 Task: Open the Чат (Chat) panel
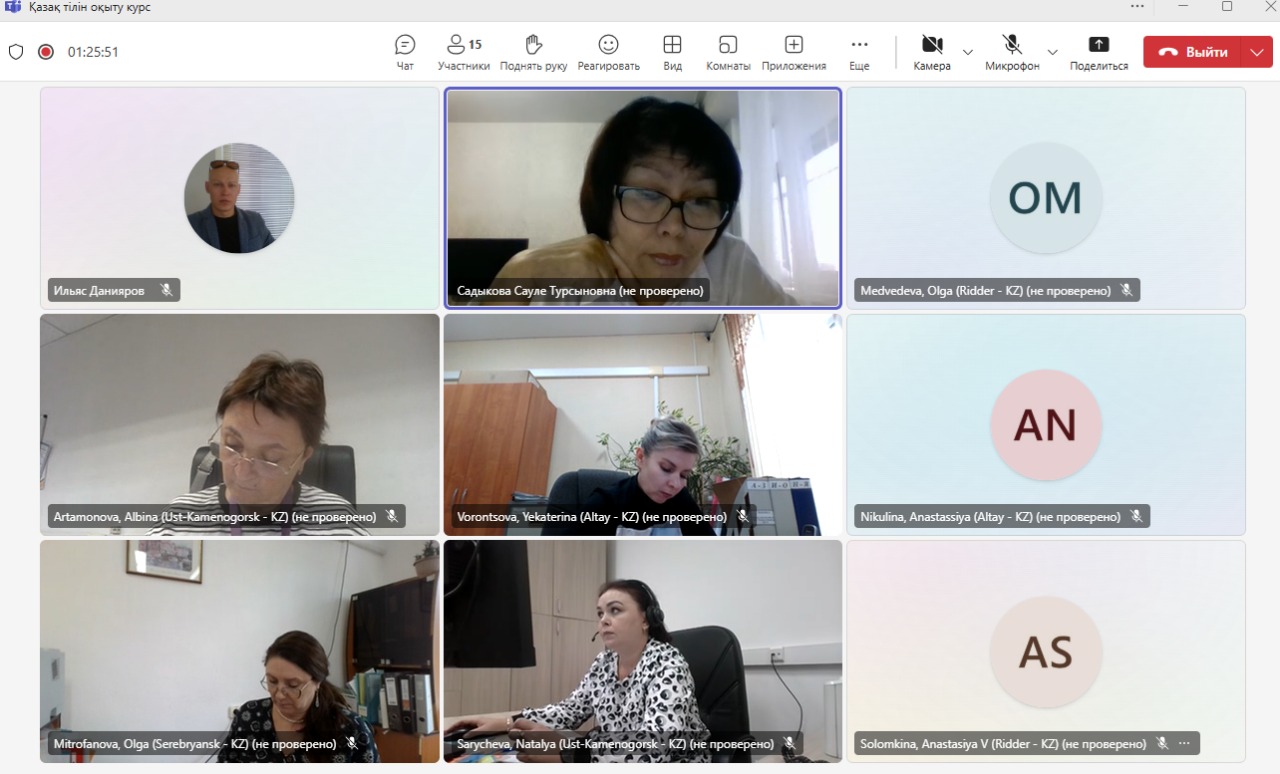click(x=405, y=52)
